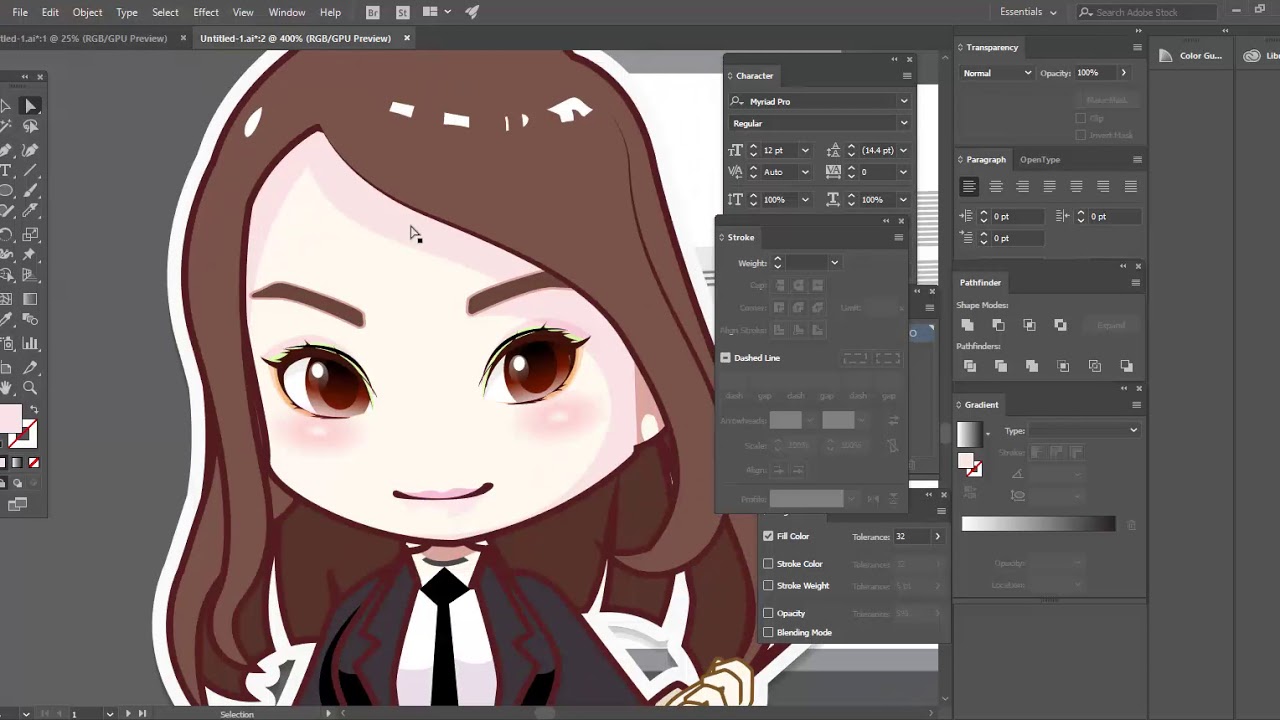Align paragraph text to center
This screenshot has height=720, width=1280.
tap(995, 187)
